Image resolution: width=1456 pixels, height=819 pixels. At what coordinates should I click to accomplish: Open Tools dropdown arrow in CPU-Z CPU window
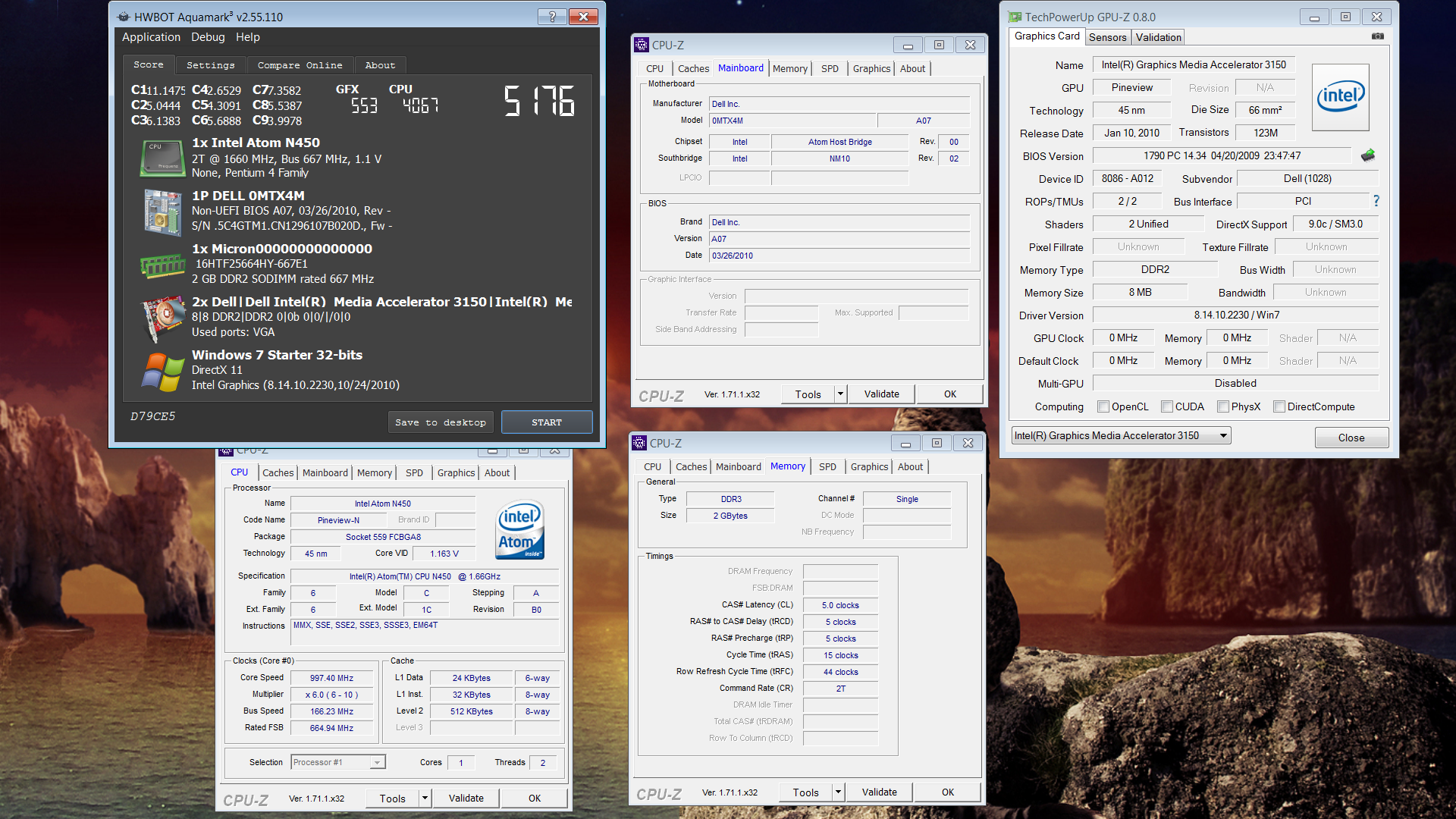coord(425,798)
